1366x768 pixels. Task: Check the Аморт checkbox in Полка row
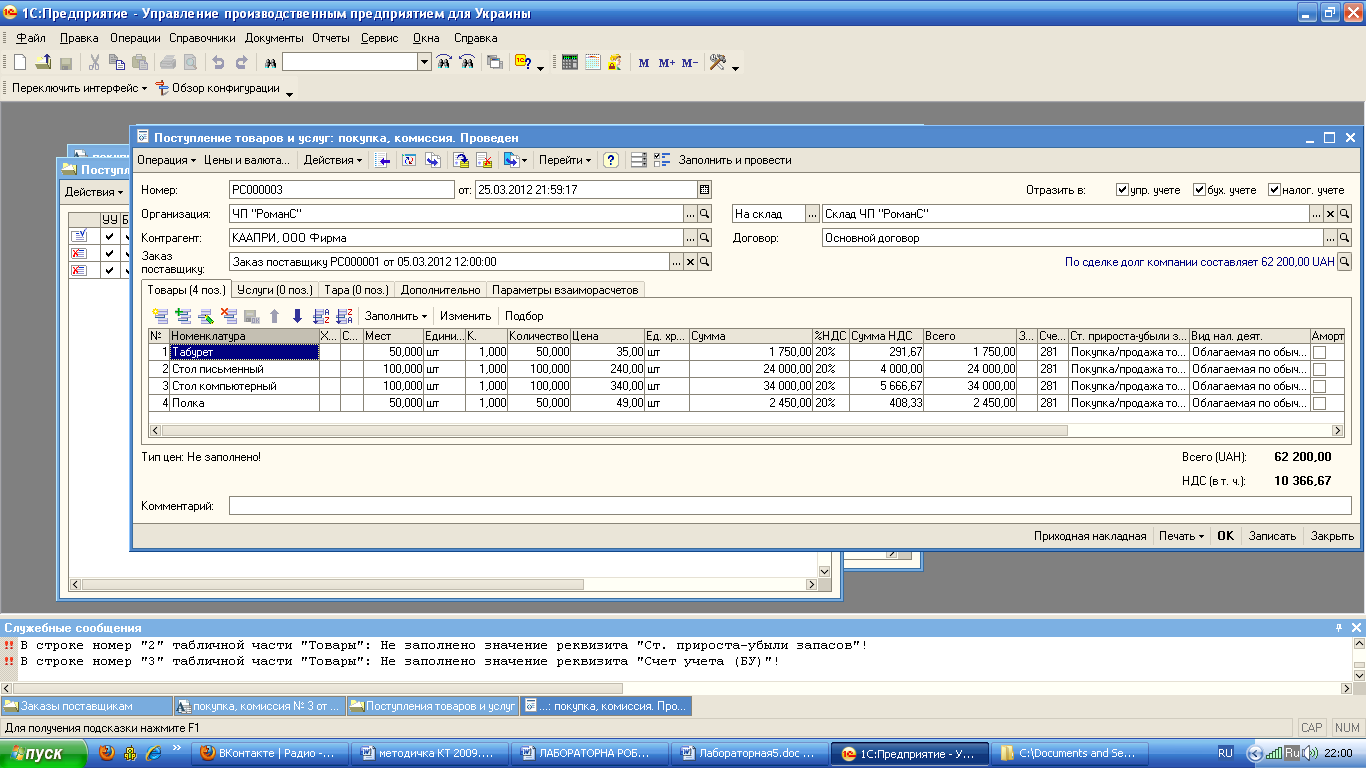click(x=1319, y=404)
